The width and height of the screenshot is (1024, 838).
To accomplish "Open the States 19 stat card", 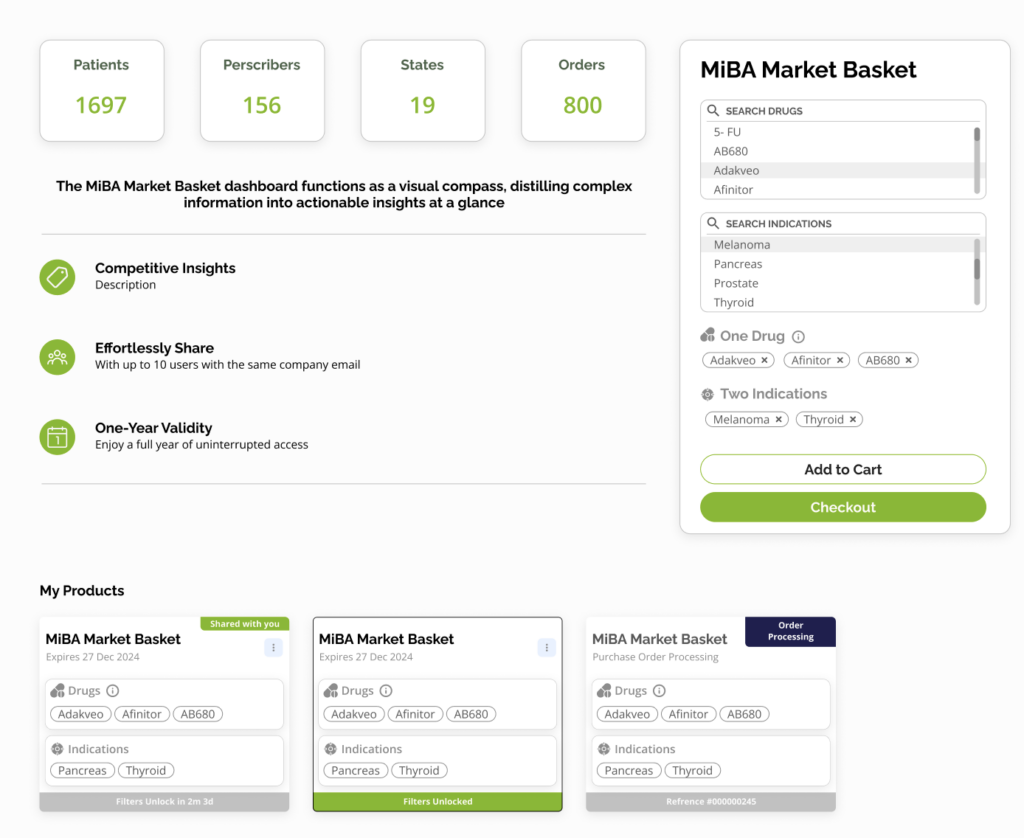I will [423, 91].
